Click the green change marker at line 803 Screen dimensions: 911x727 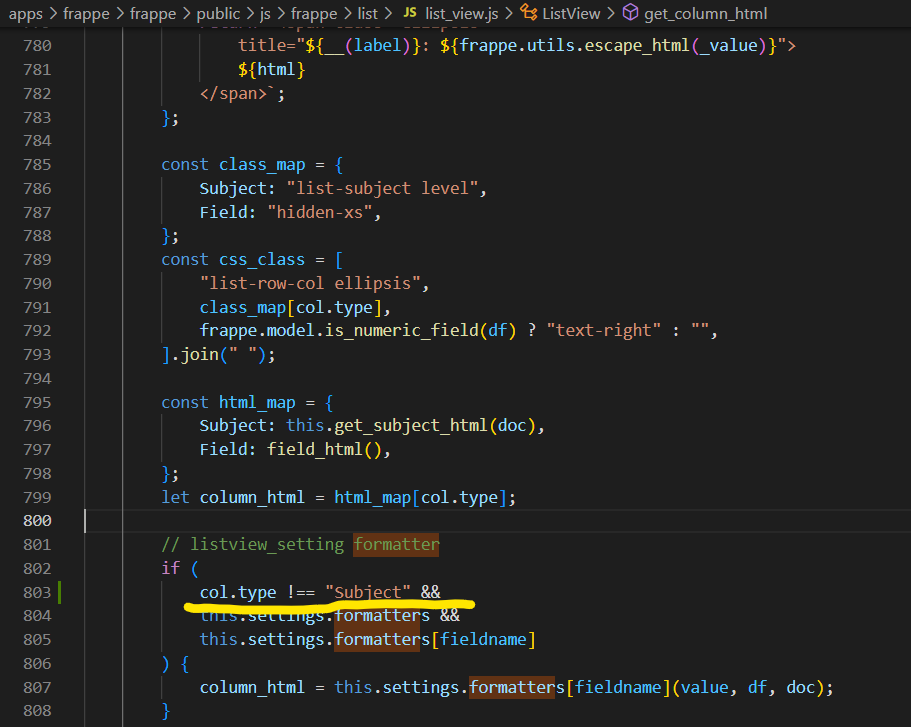pos(59,593)
